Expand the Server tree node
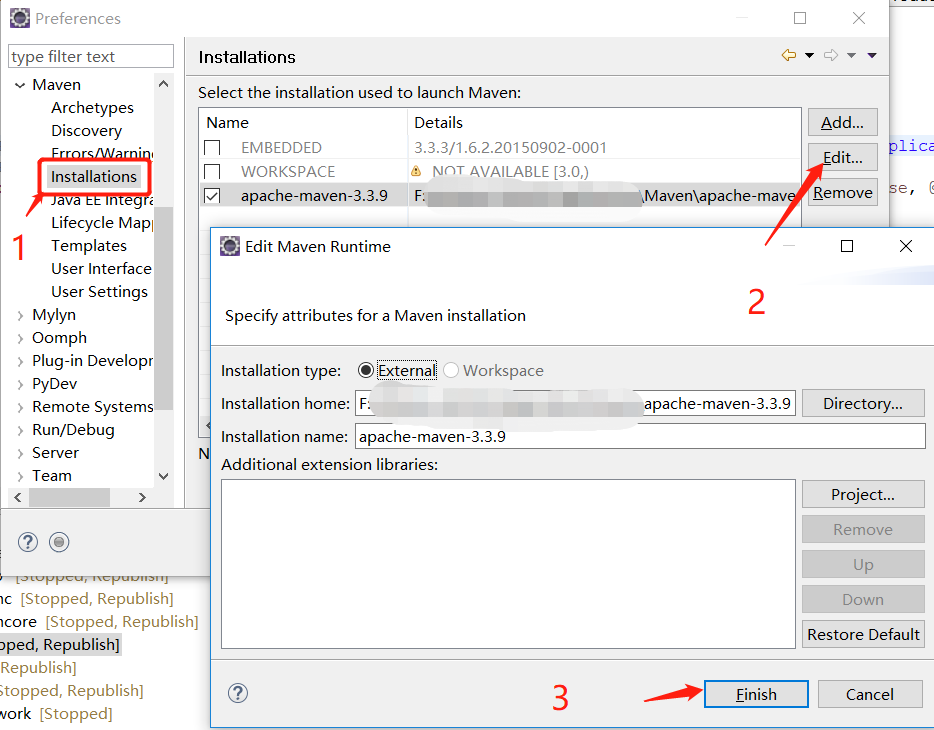934x730 pixels. 20,453
